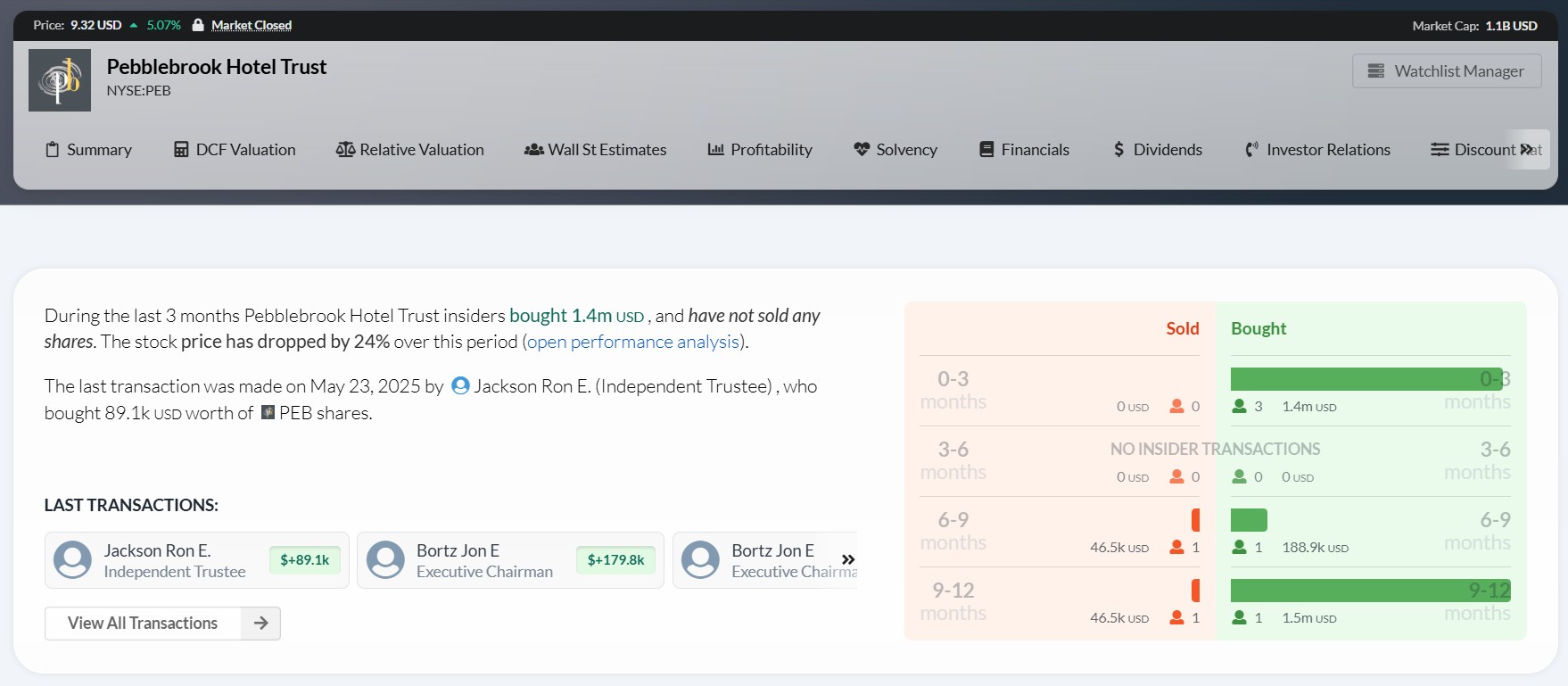Click the Relative Valuation scales icon
The width and height of the screenshot is (1568, 686).
pyautogui.click(x=345, y=150)
